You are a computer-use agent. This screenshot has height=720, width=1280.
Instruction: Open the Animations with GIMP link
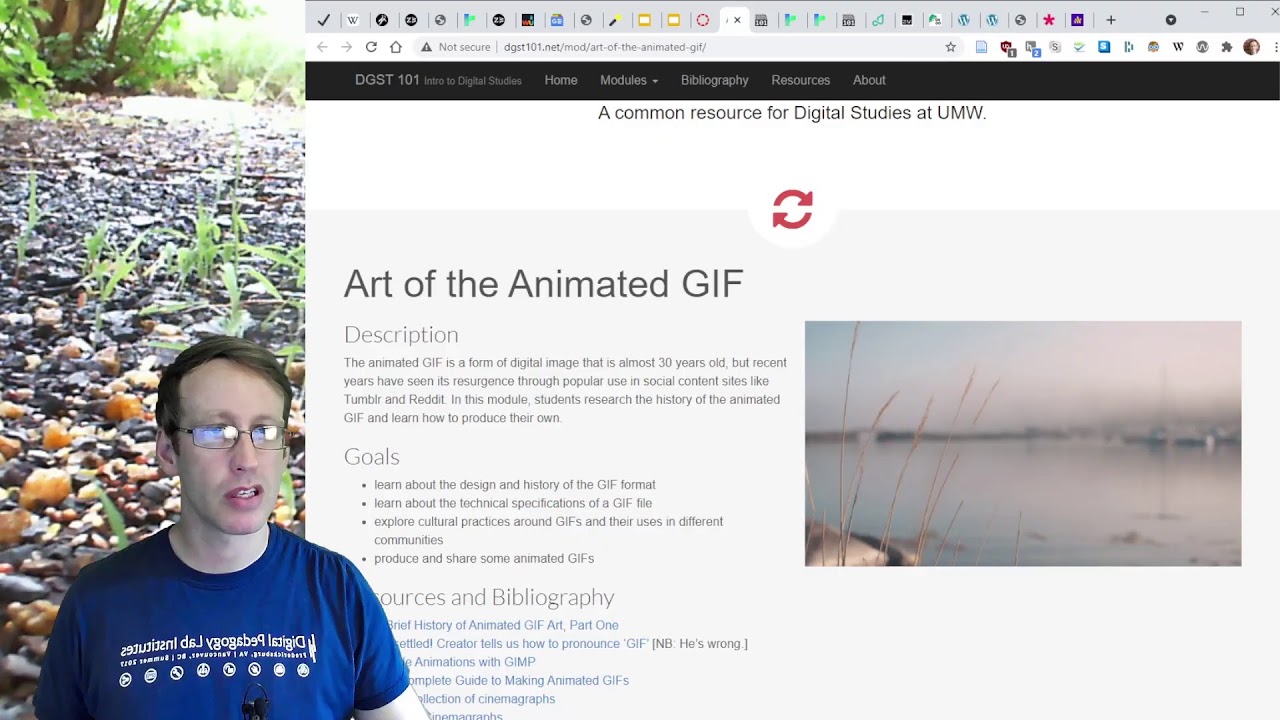(472, 662)
